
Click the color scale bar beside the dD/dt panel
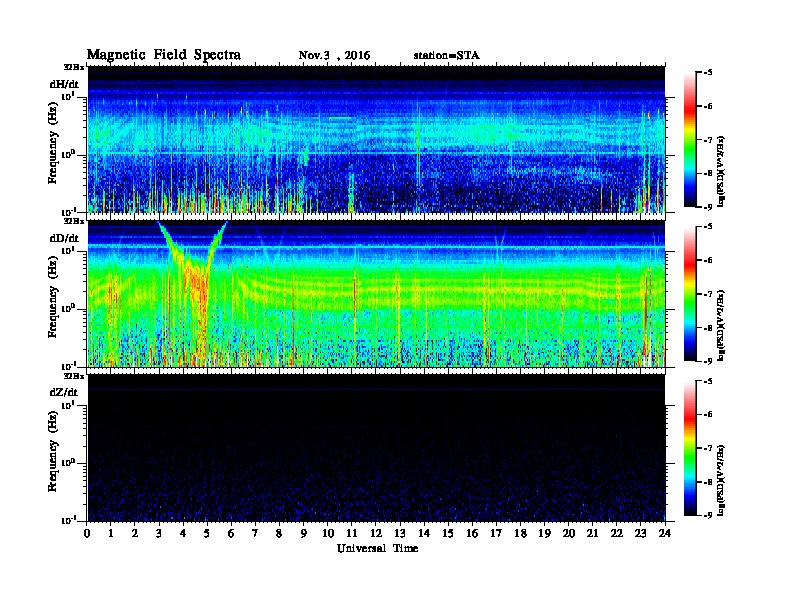689,294
